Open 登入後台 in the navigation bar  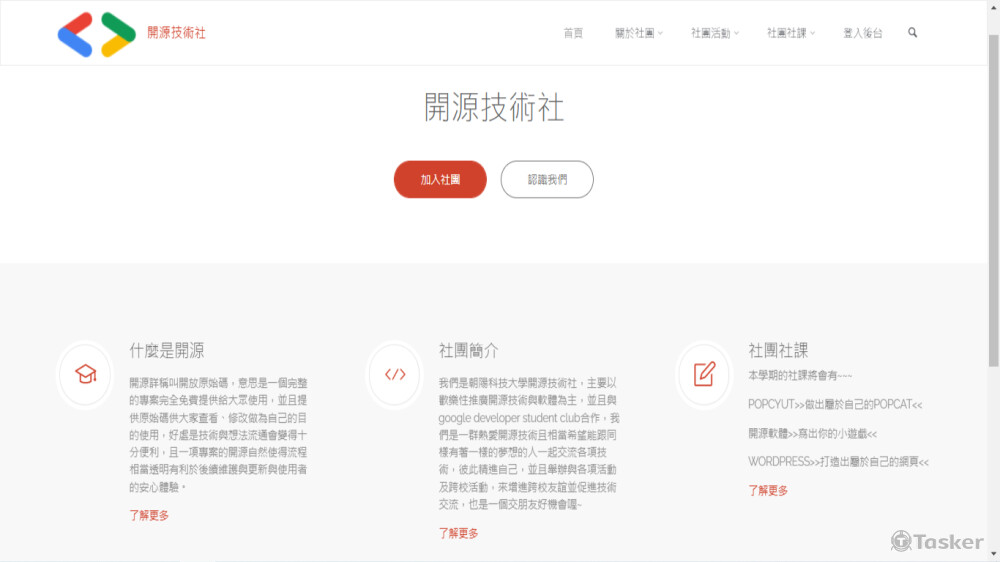(863, 33)
